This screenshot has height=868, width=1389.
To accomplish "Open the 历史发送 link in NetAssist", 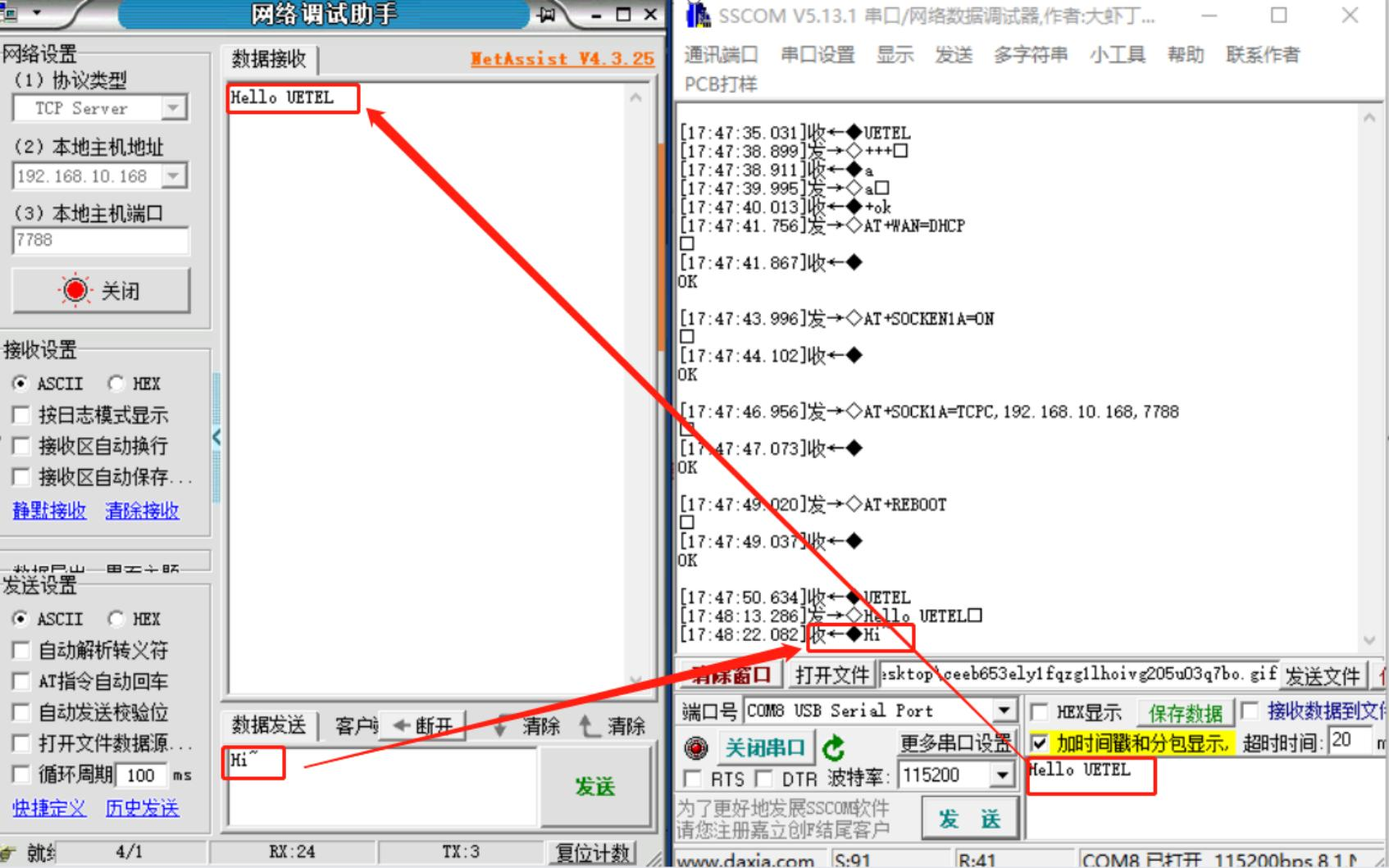I will 141,809.
